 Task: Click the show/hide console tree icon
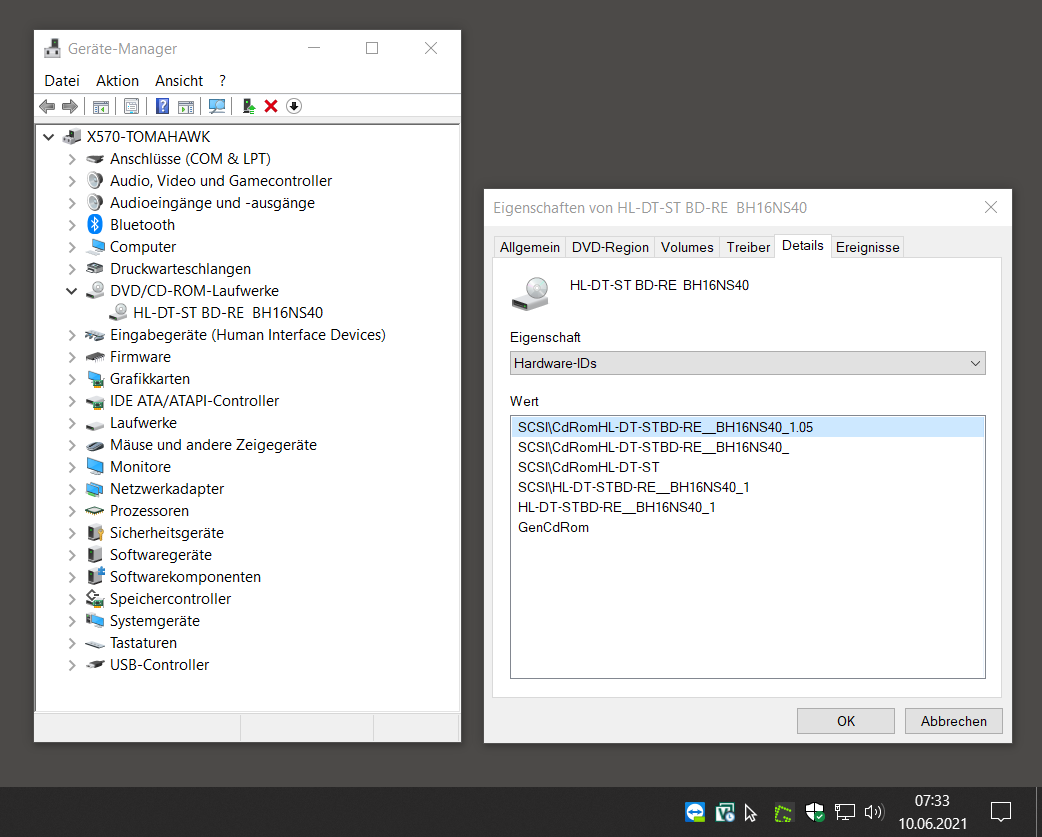tap(101, 106)
